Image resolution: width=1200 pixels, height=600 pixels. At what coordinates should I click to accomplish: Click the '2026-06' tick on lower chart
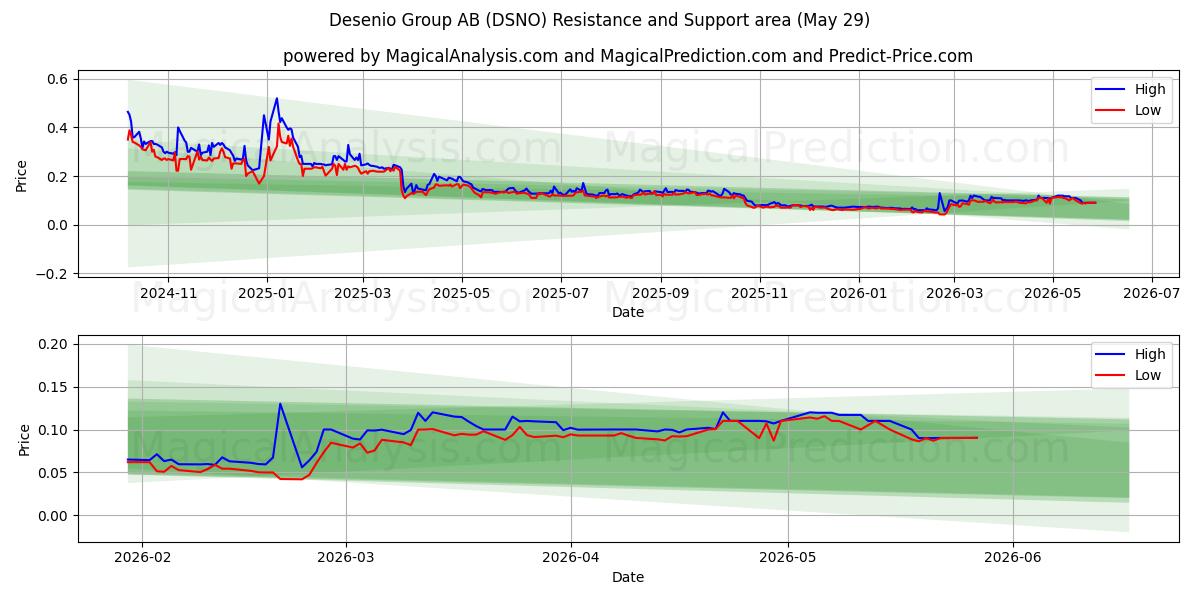[1013, 558]
